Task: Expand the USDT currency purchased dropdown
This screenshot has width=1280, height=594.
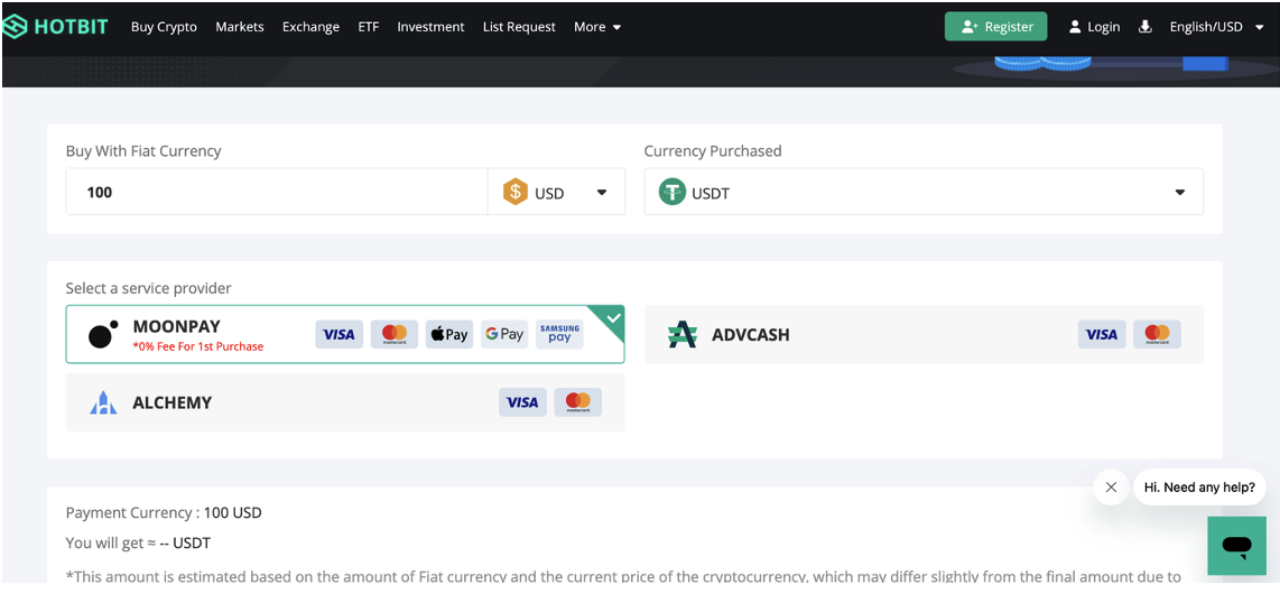Action: tap(1179, 193)
